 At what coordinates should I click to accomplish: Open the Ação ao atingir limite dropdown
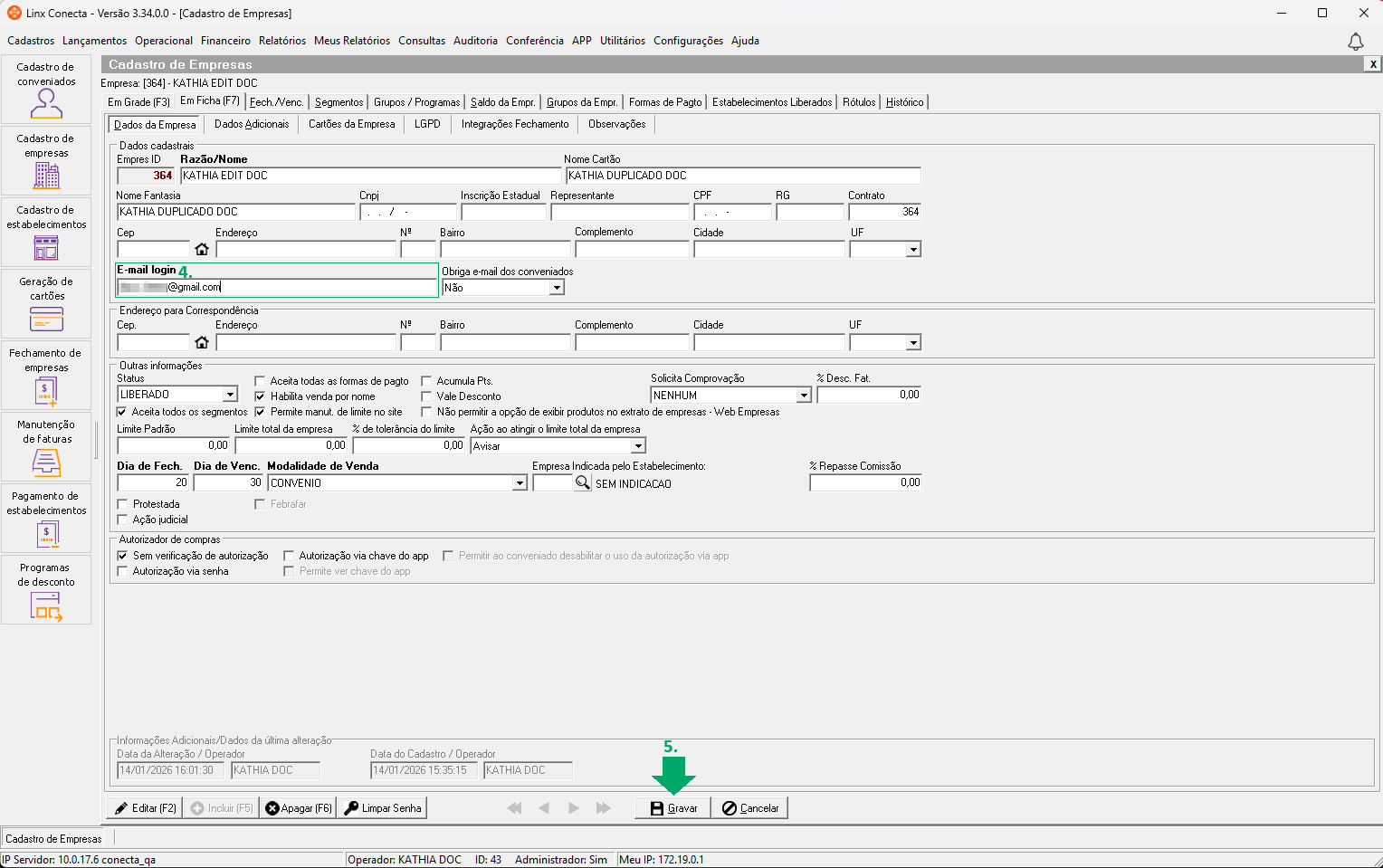tap(638, 446)
